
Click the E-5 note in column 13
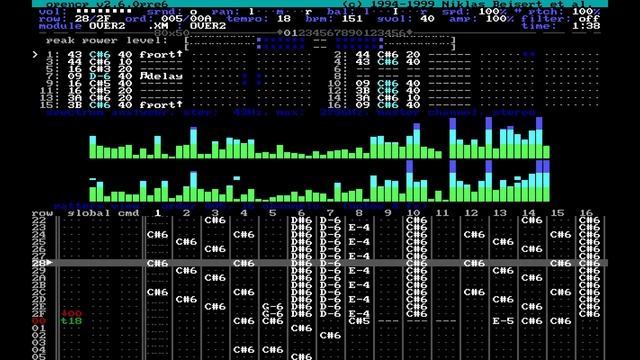click(x=503, y=321)
